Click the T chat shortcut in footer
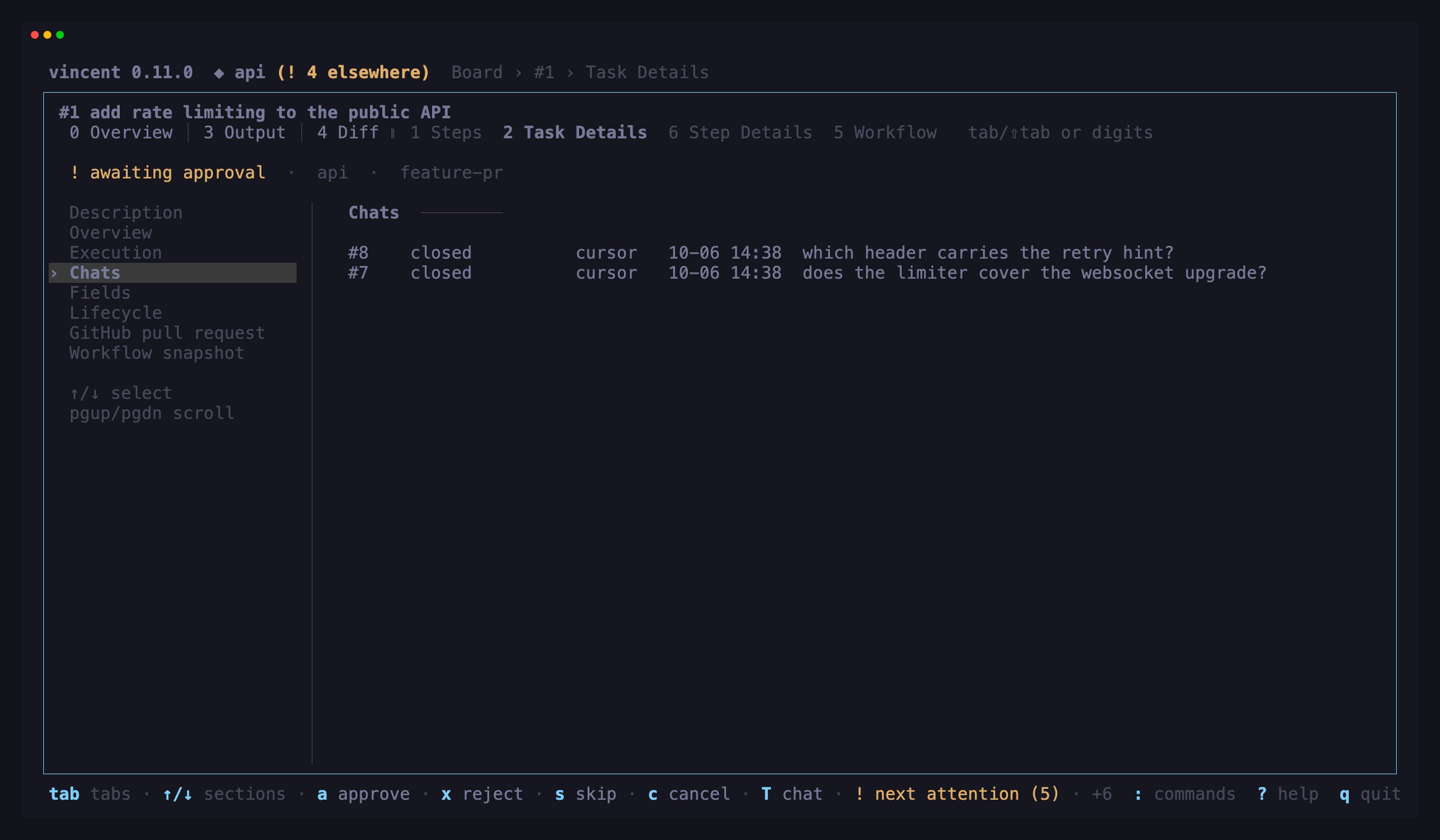 click(x=791, y=794)
